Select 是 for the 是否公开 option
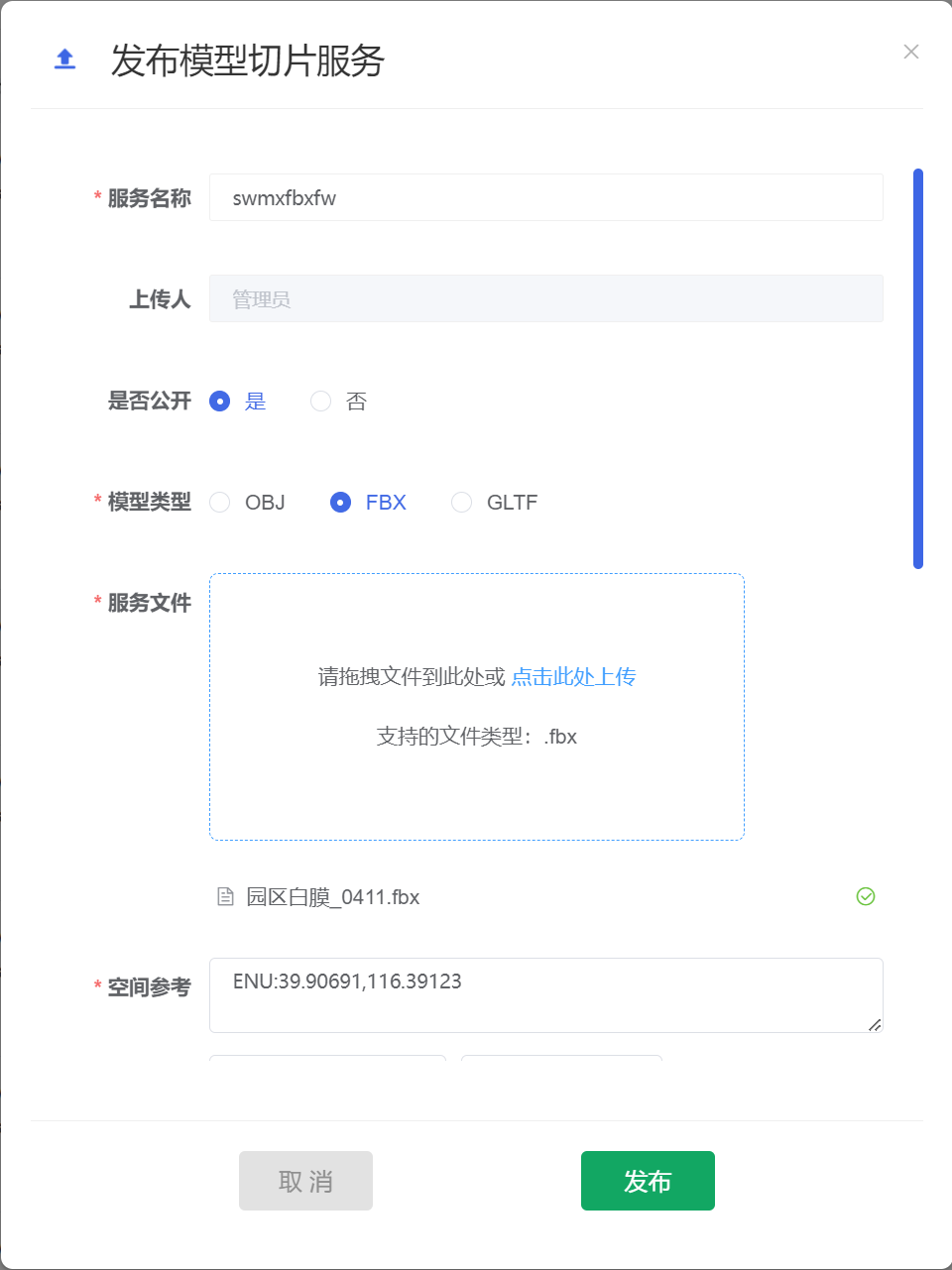This screenshot has width=952, height=1270. pos(238,401)
